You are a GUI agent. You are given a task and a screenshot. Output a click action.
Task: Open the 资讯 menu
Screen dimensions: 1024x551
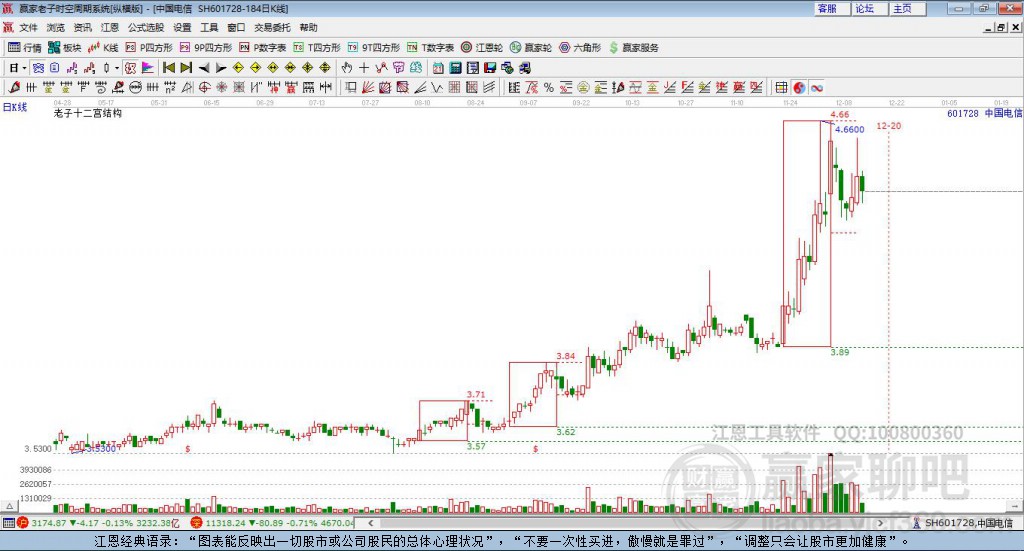point(82,27)
